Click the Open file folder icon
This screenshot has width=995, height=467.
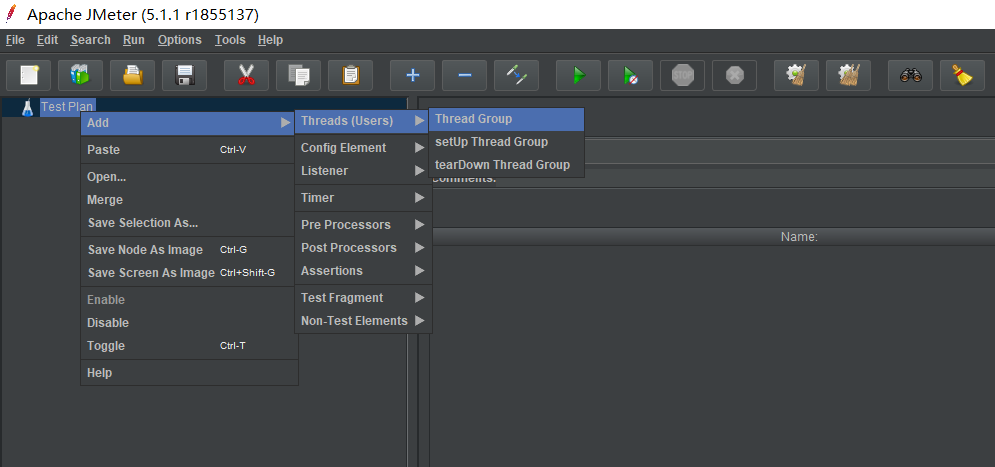[133, 76]
